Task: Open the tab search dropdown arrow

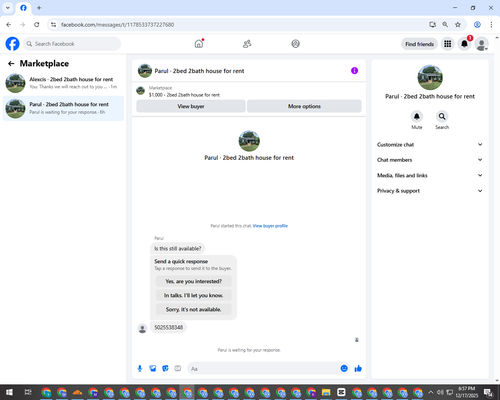Action: click(x=8, y=8)
